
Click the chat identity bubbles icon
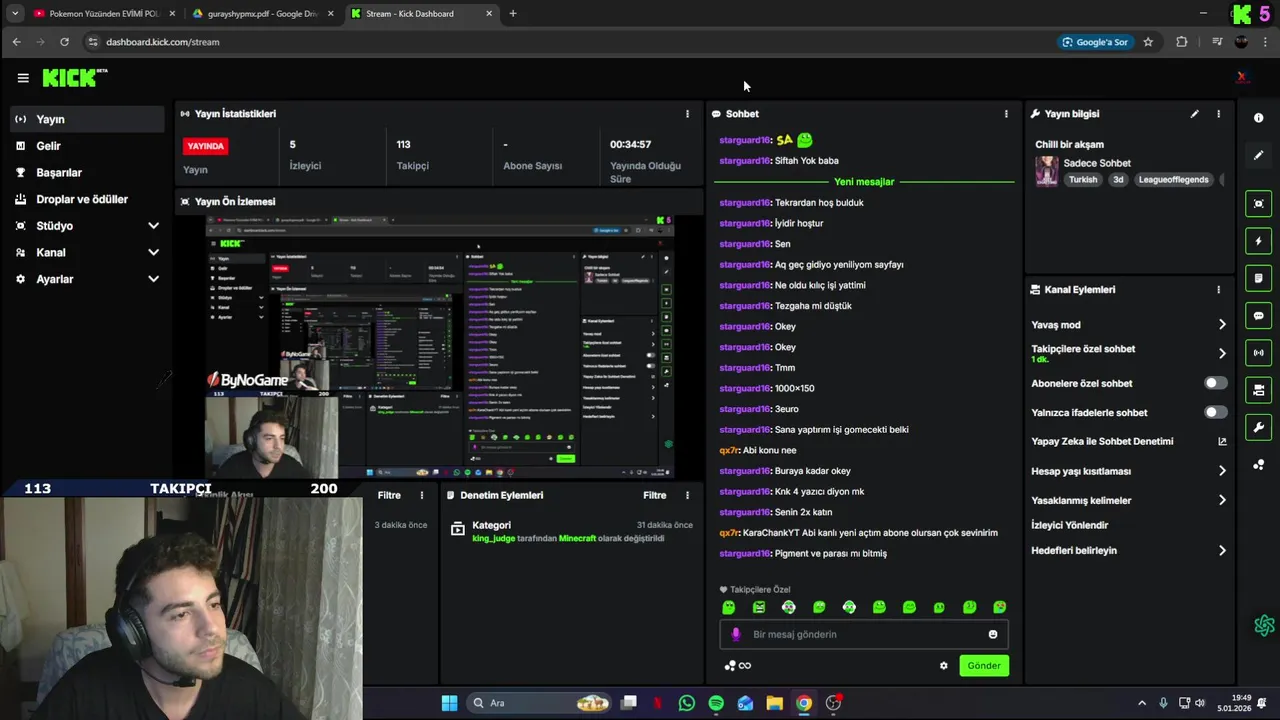tap(730, 666)
